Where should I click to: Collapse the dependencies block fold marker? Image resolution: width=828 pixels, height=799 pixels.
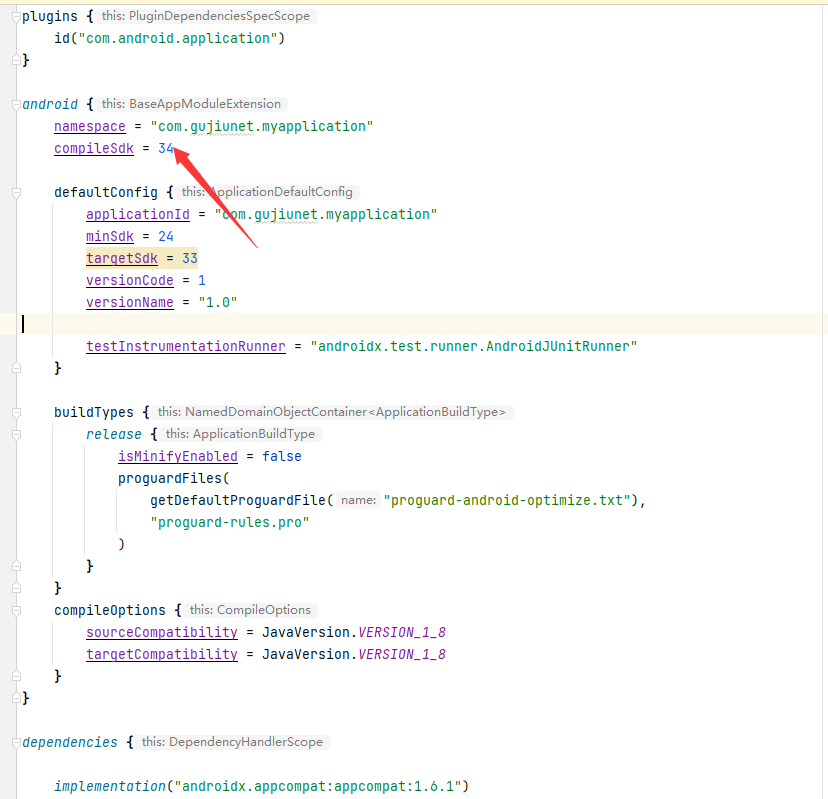[16, 742]
